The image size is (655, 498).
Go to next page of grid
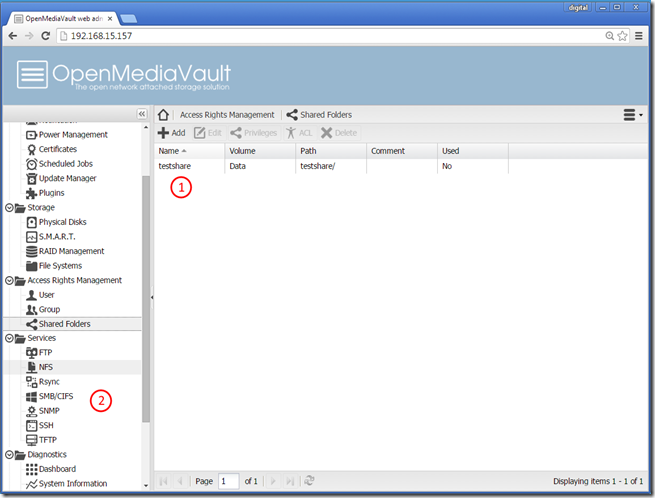click(x=273, y=481)
